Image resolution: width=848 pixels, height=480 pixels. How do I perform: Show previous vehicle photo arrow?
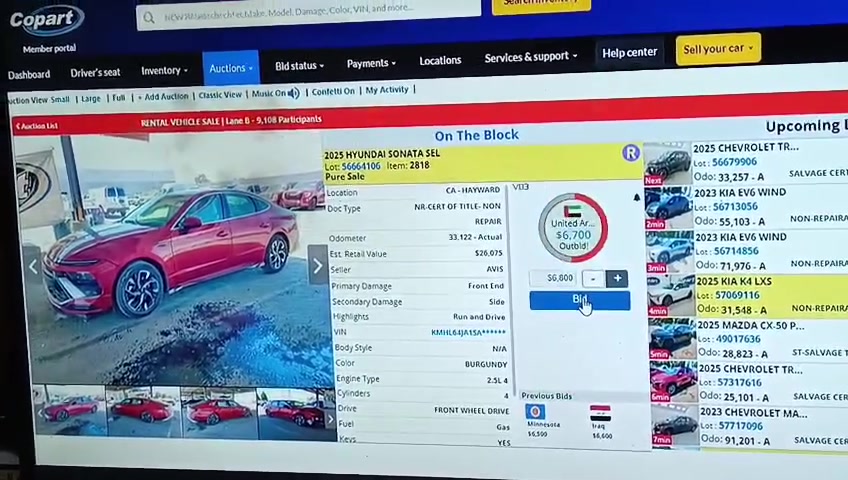coord(33,266)
